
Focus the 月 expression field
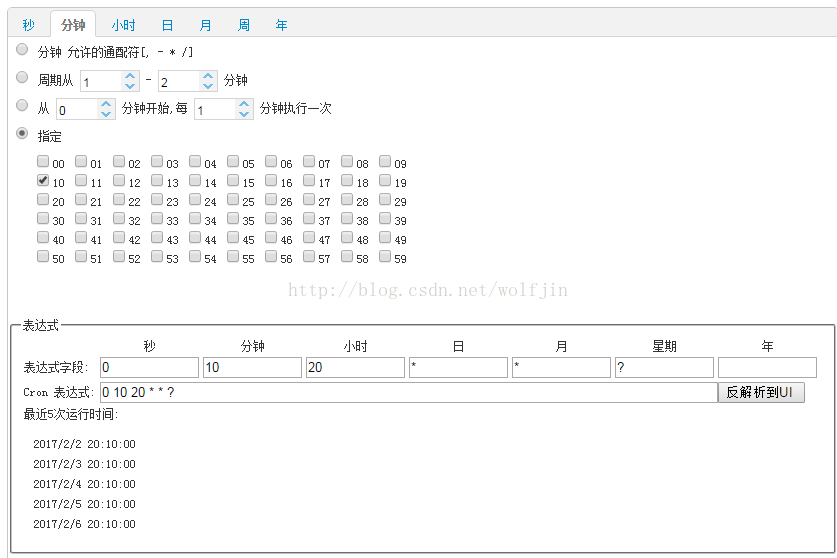[x=561, y=367]
